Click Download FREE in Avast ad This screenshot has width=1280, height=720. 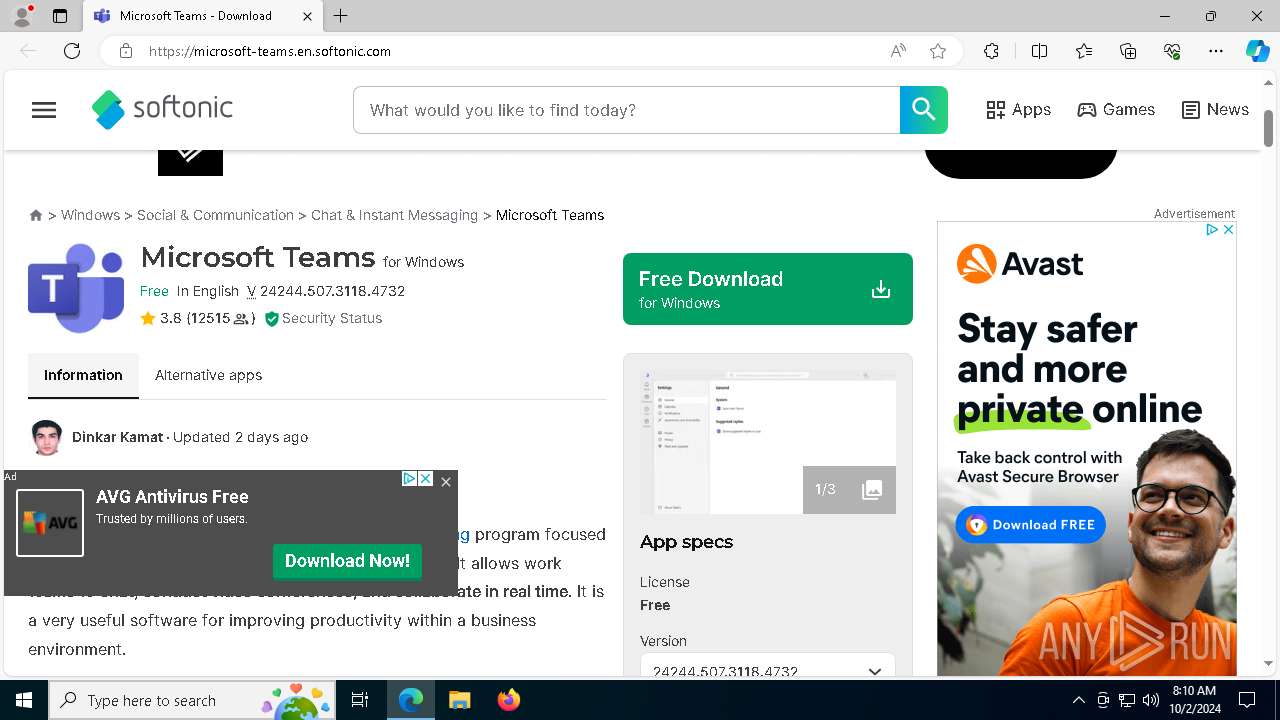click(x=1030, y=525)
